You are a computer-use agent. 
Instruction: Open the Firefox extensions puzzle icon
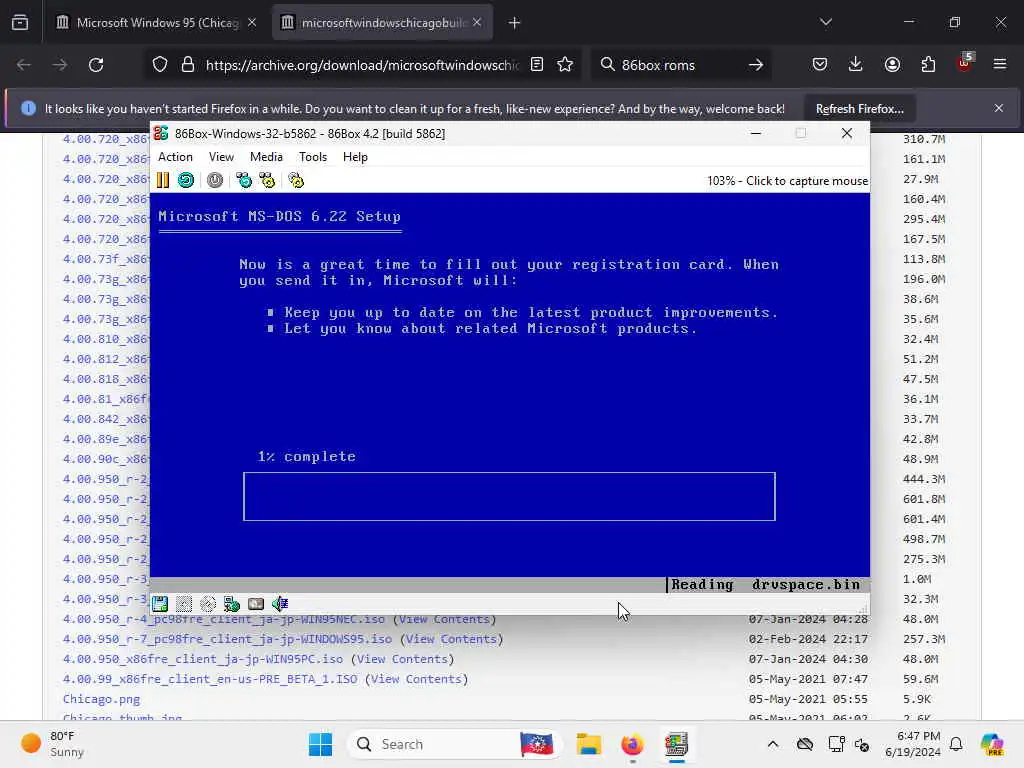pyautogui.click(x=928, y=65)
